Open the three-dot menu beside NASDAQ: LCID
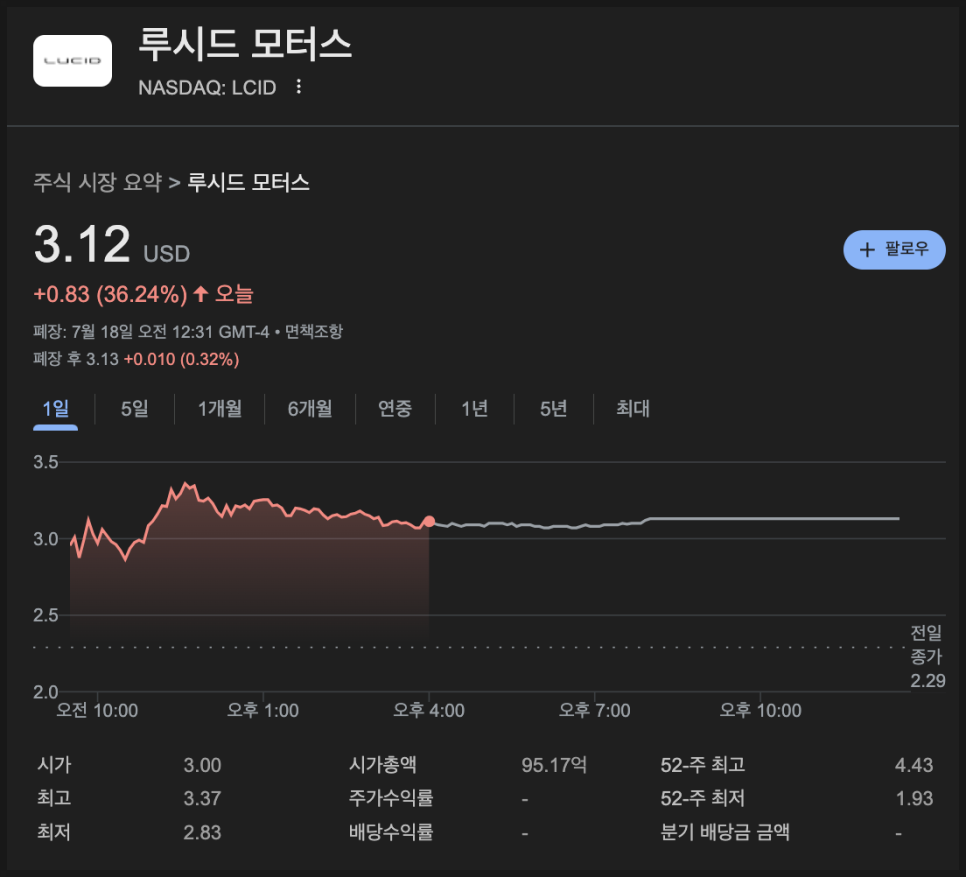The width and height of the screenshot is (966, 877). coord(299,87)
